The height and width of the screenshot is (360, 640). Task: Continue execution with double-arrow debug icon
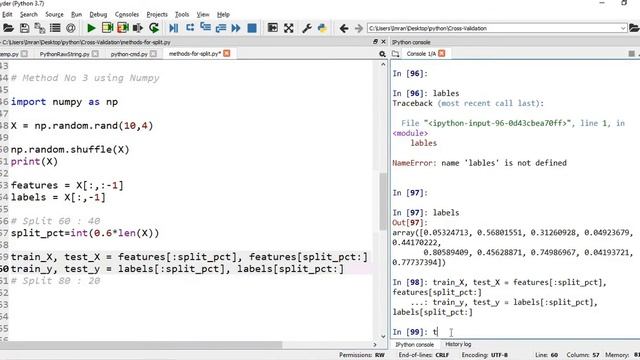[236, 28]
